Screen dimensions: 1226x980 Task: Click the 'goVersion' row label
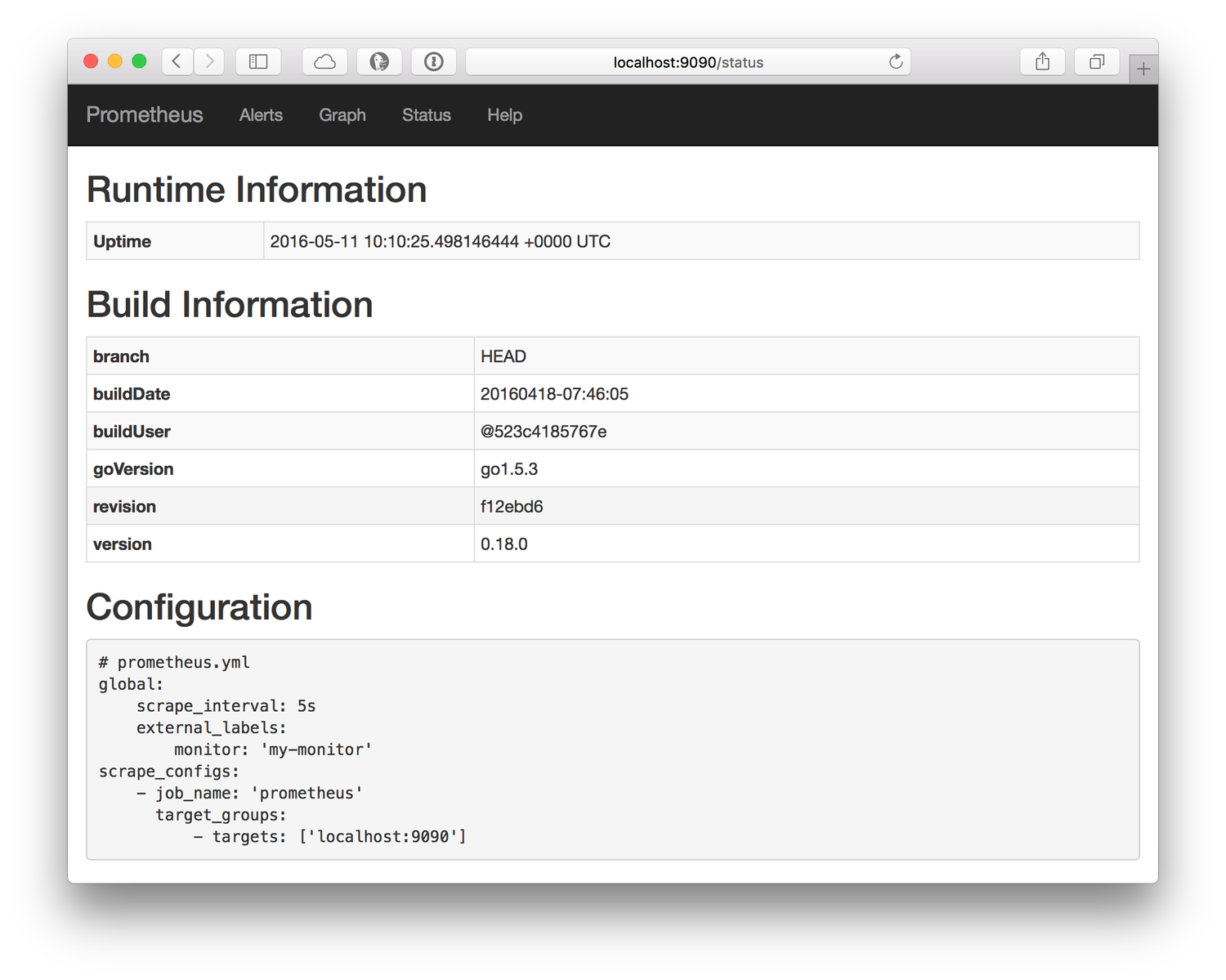coord(133,469)
